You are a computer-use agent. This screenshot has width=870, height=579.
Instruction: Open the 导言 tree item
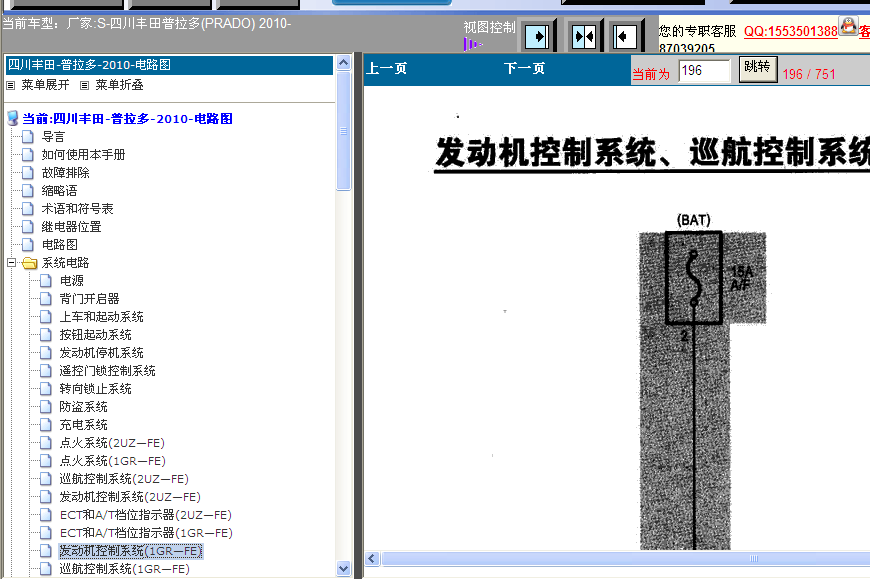(x=53, y=137)
